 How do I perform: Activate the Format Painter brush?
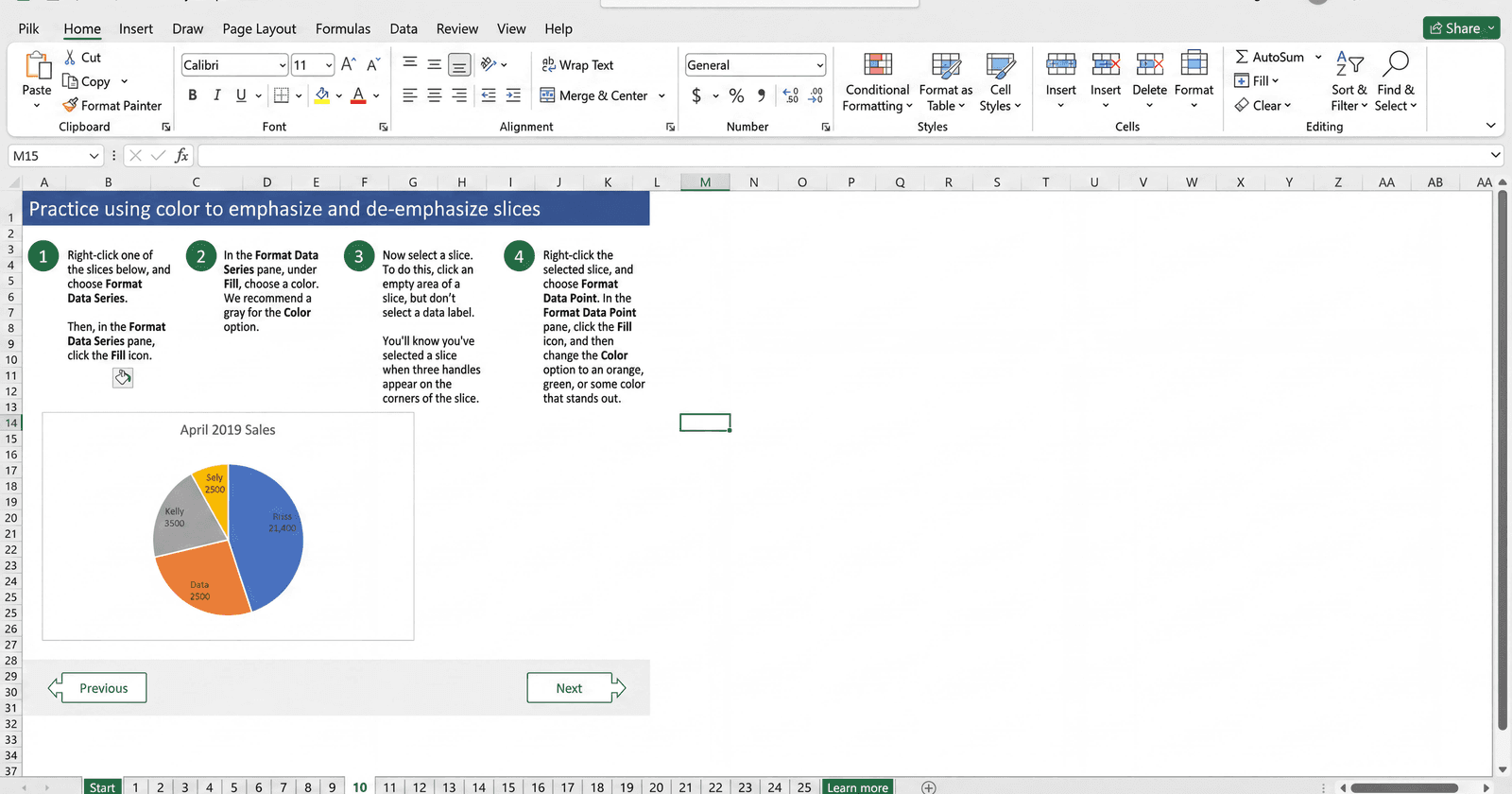click(x=70, y=105)
